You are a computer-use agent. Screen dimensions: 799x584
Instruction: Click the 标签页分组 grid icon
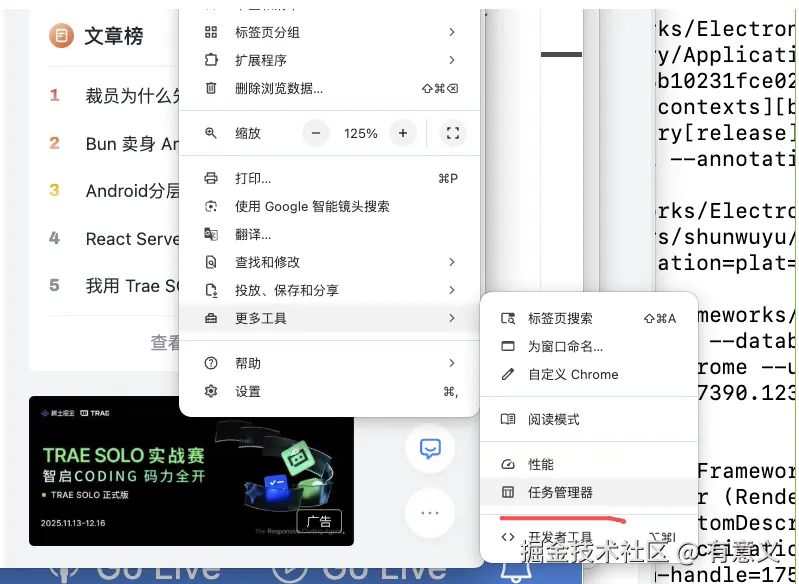[x=211, y=32]
